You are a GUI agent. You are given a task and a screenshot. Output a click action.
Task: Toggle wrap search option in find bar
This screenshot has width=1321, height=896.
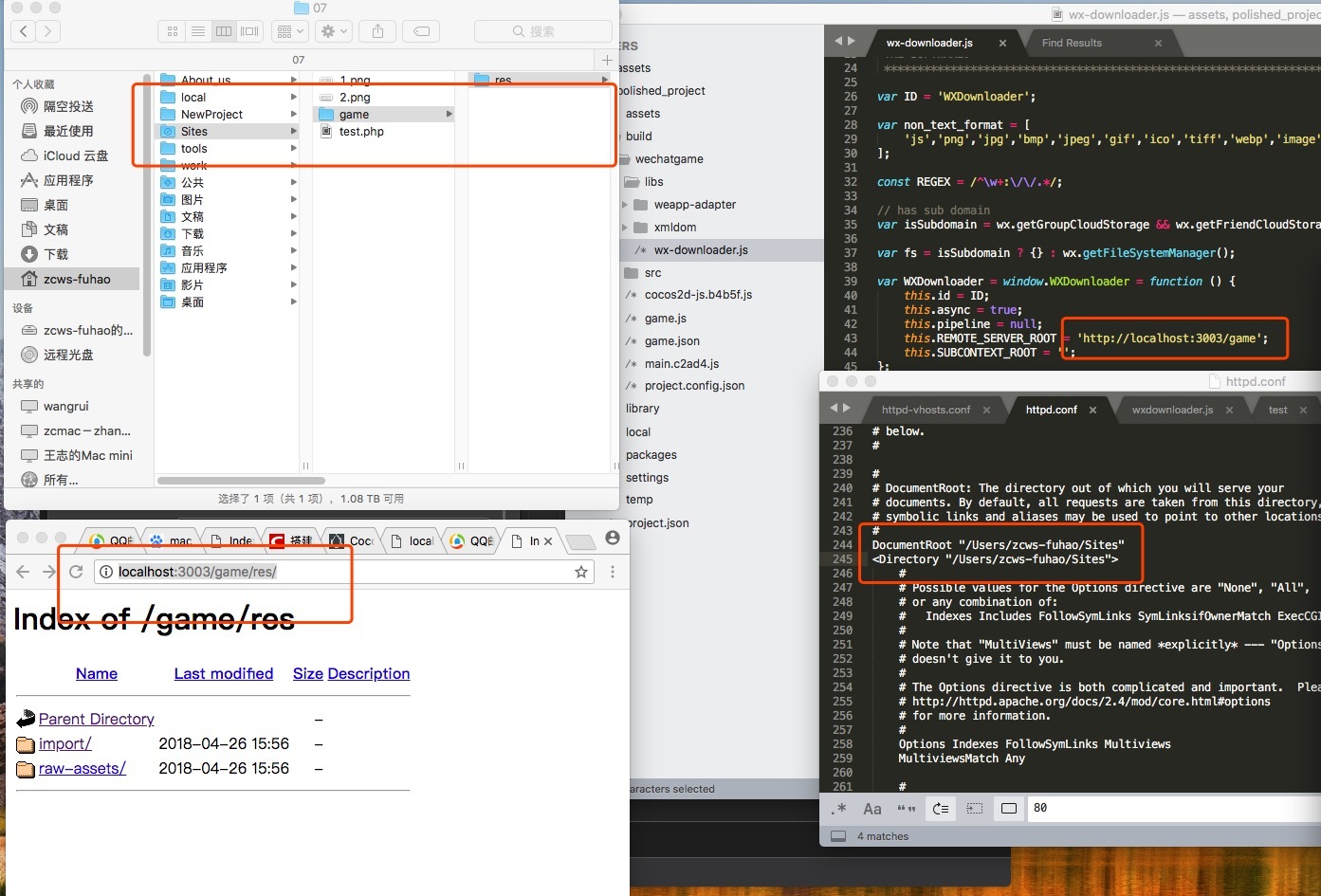click(x=941, y=809)
